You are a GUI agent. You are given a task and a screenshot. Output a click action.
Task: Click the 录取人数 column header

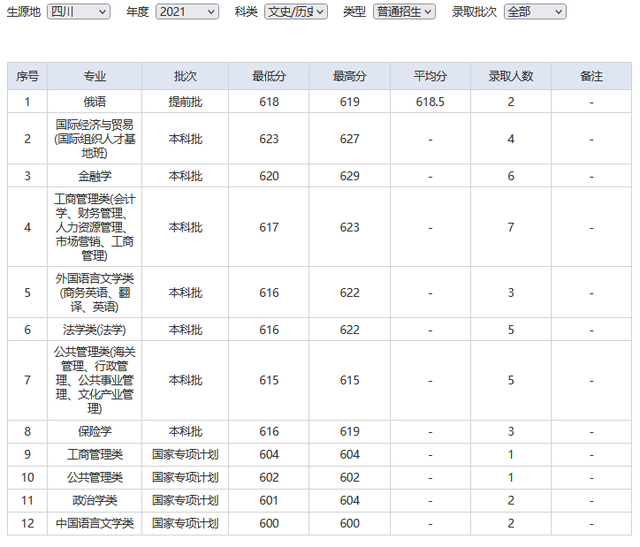click(511, 76)
